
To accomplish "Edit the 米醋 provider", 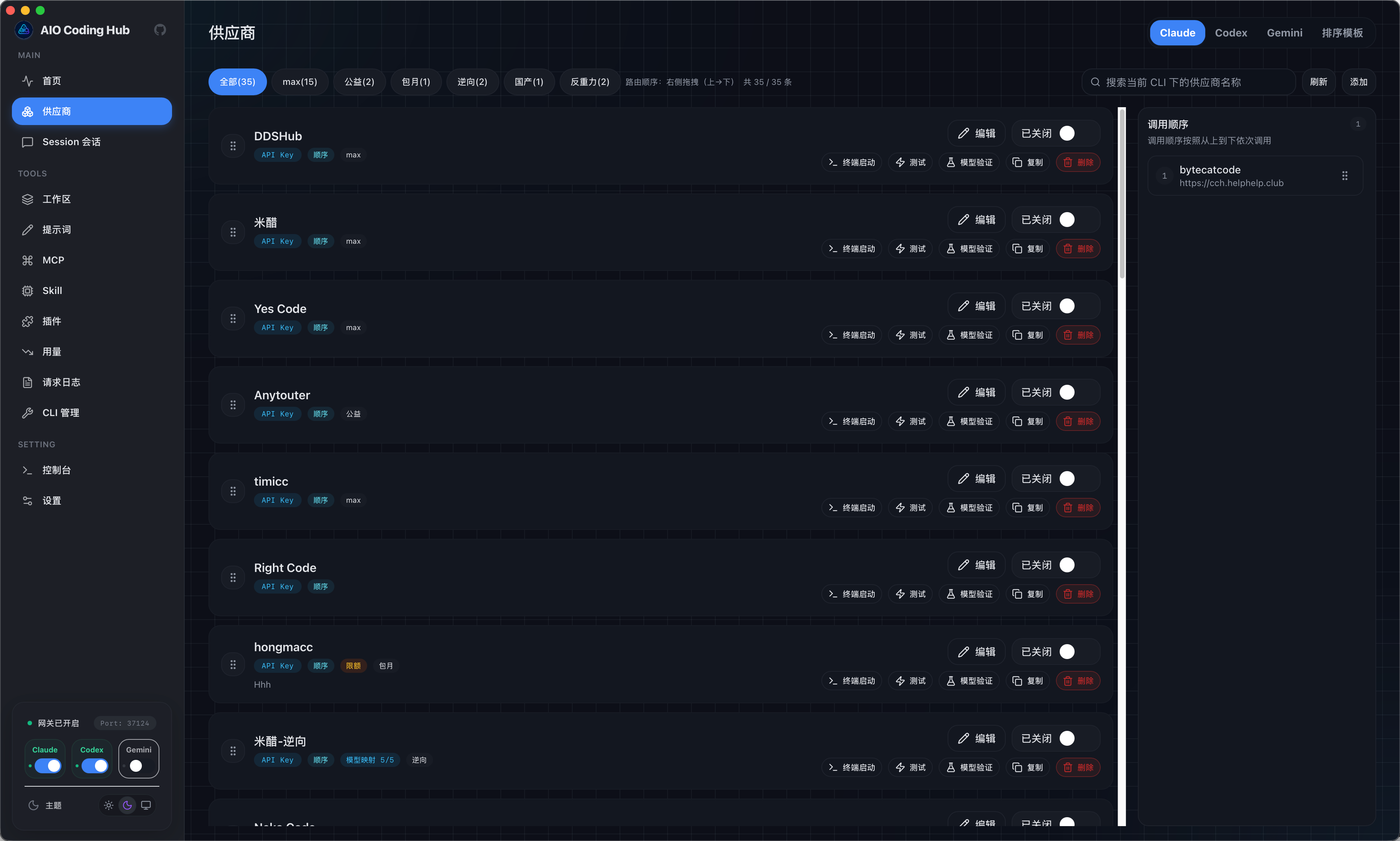I will tap(976, 219).
